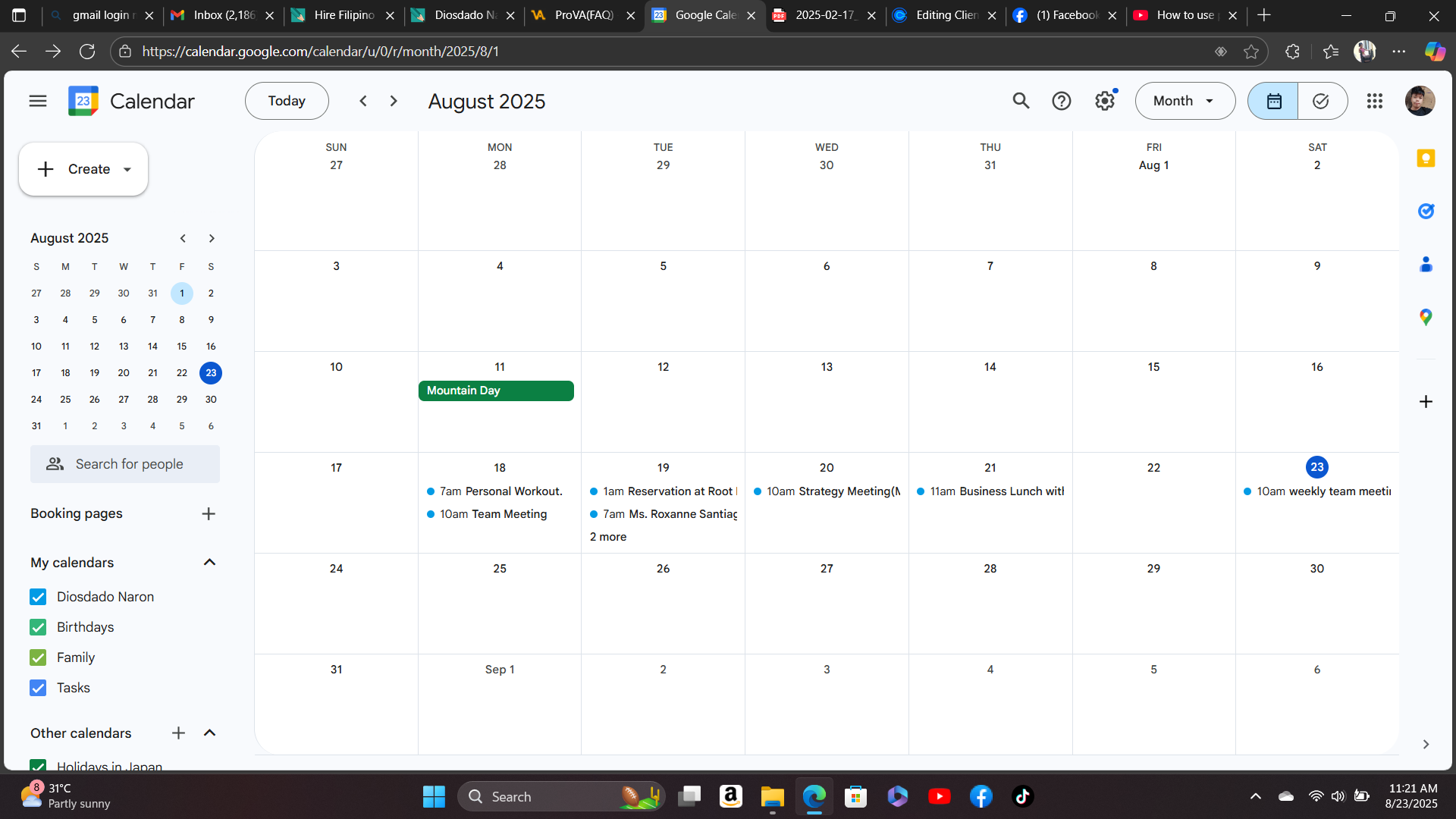Image resolution: width=1456 pixels, height=819 pixels.
Task: Open the Support help icon
Action: [1061, 101]
